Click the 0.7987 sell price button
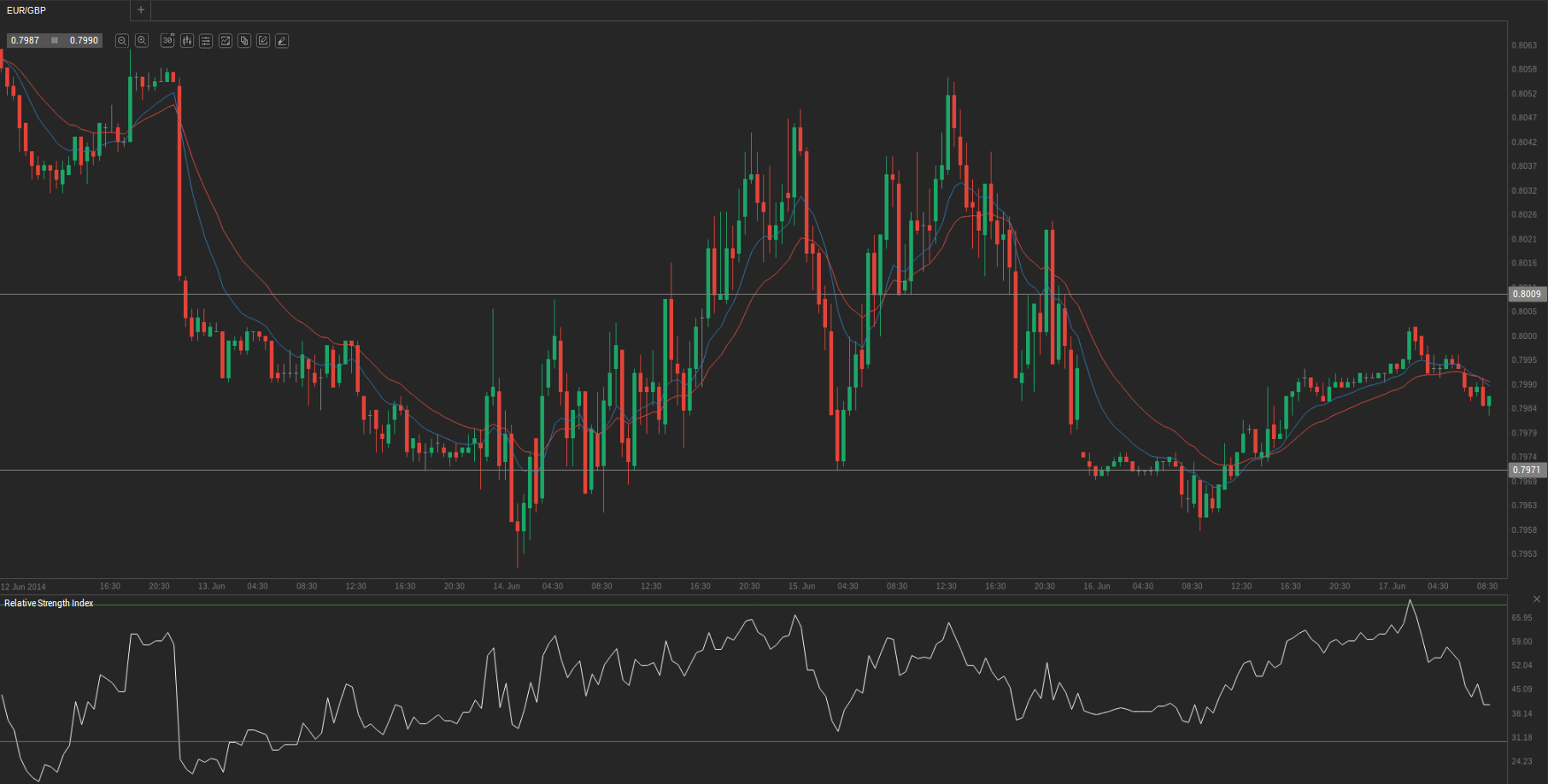1548x784 pixels. [26, 40]
